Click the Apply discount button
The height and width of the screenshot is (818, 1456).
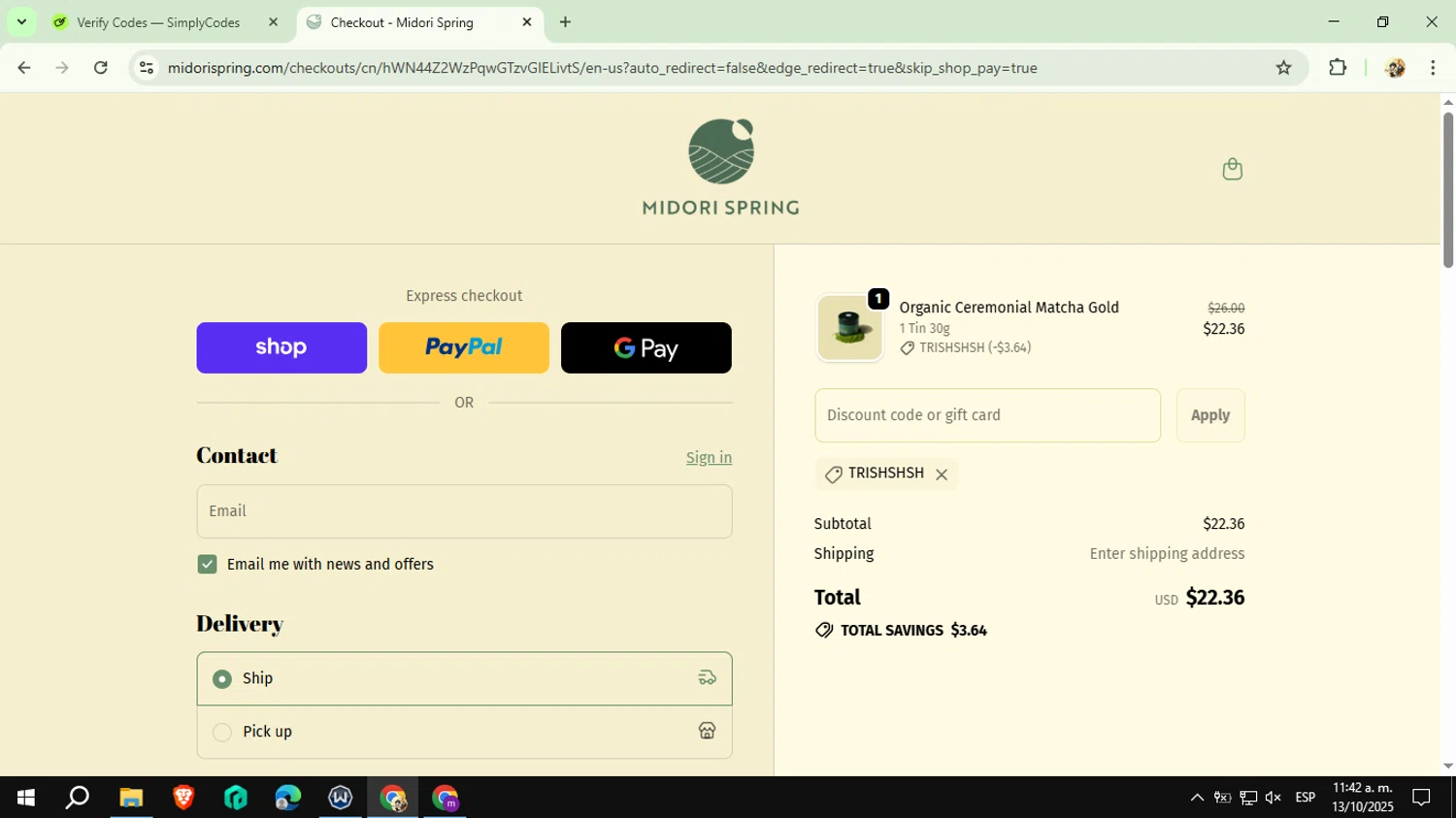click(1210, 415)
